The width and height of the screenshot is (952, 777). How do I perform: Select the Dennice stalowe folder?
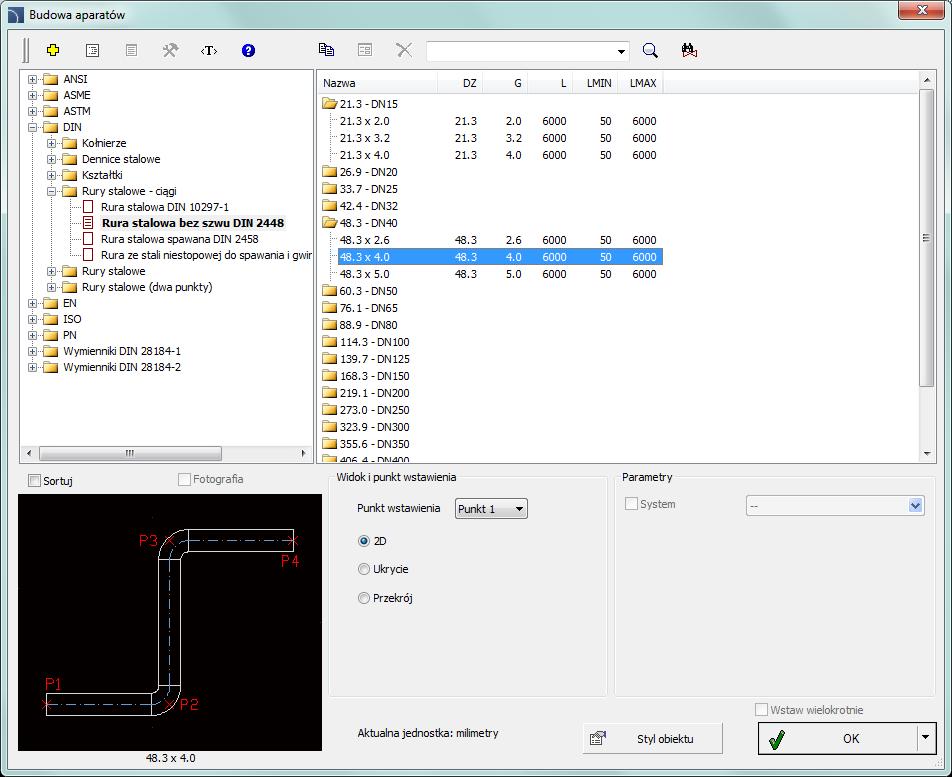pos(121,159)
